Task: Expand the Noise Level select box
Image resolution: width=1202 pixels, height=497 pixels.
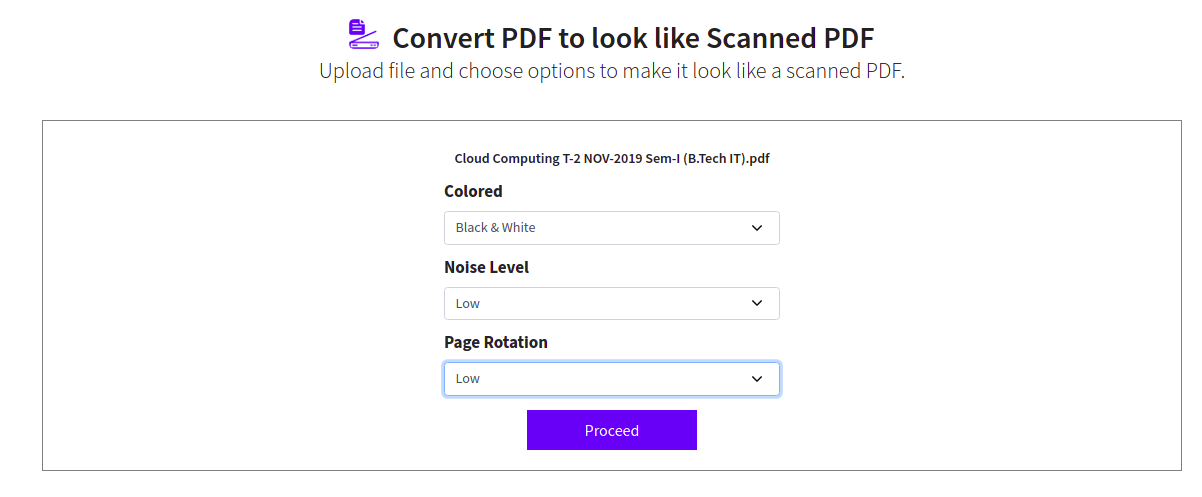Action: pyautogui.click(x=611, y=304)
